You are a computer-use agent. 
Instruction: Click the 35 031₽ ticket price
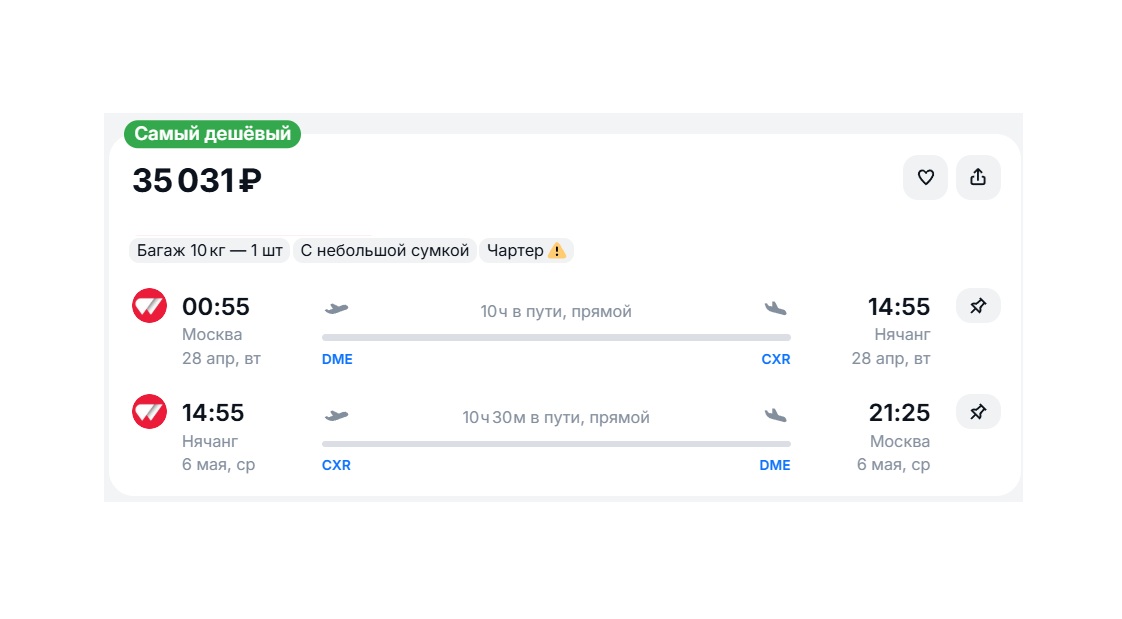[197, 181]
